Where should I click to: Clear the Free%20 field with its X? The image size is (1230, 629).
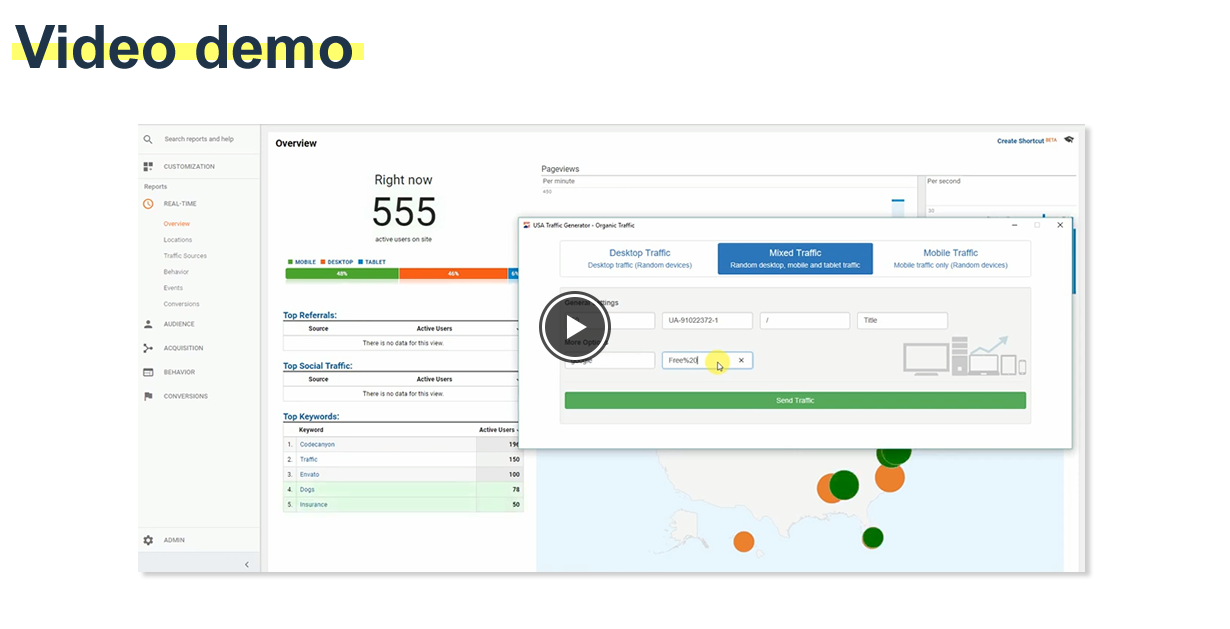tap(741, 360)
